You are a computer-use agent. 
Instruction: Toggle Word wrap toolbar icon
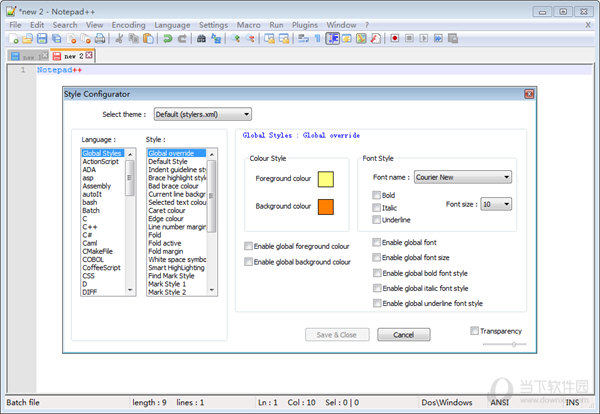[x=303, y=39]
